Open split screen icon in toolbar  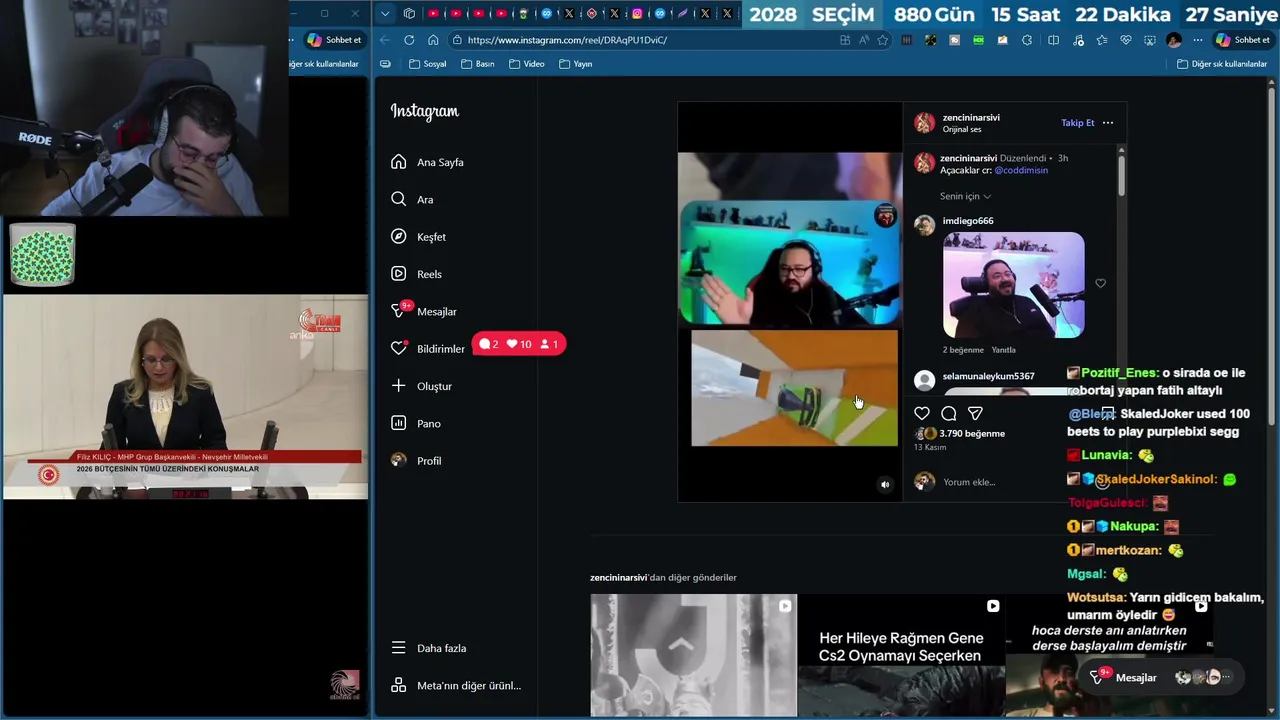point(1053,40)
